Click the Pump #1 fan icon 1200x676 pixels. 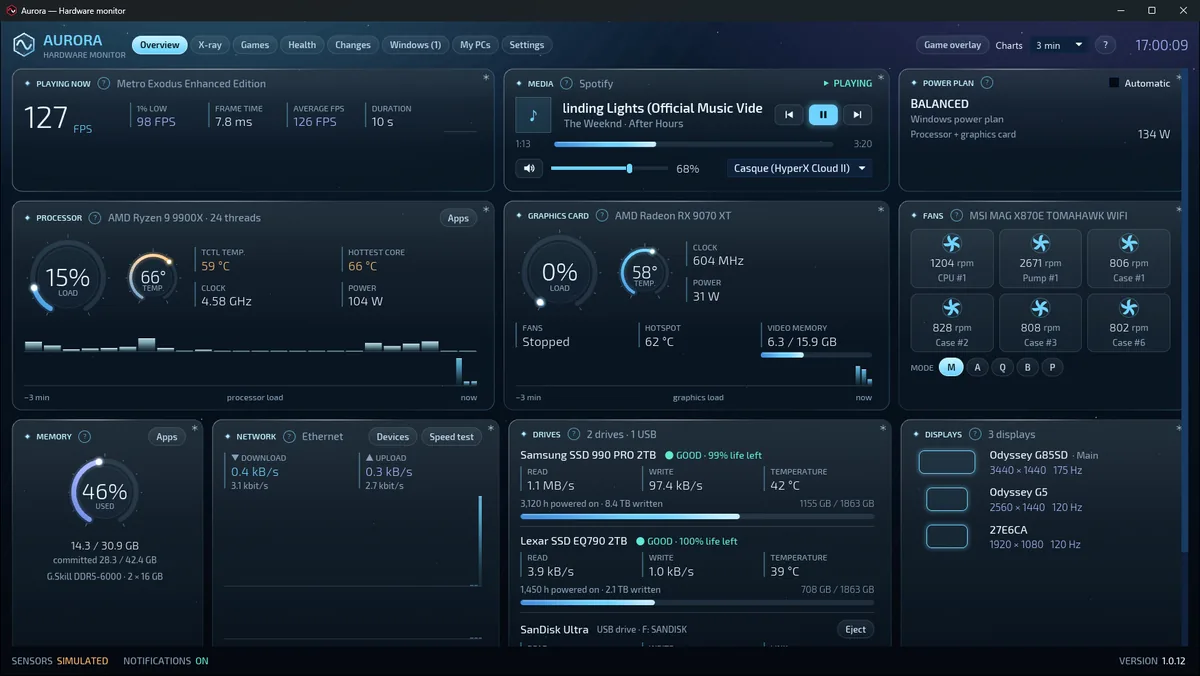1040,243
